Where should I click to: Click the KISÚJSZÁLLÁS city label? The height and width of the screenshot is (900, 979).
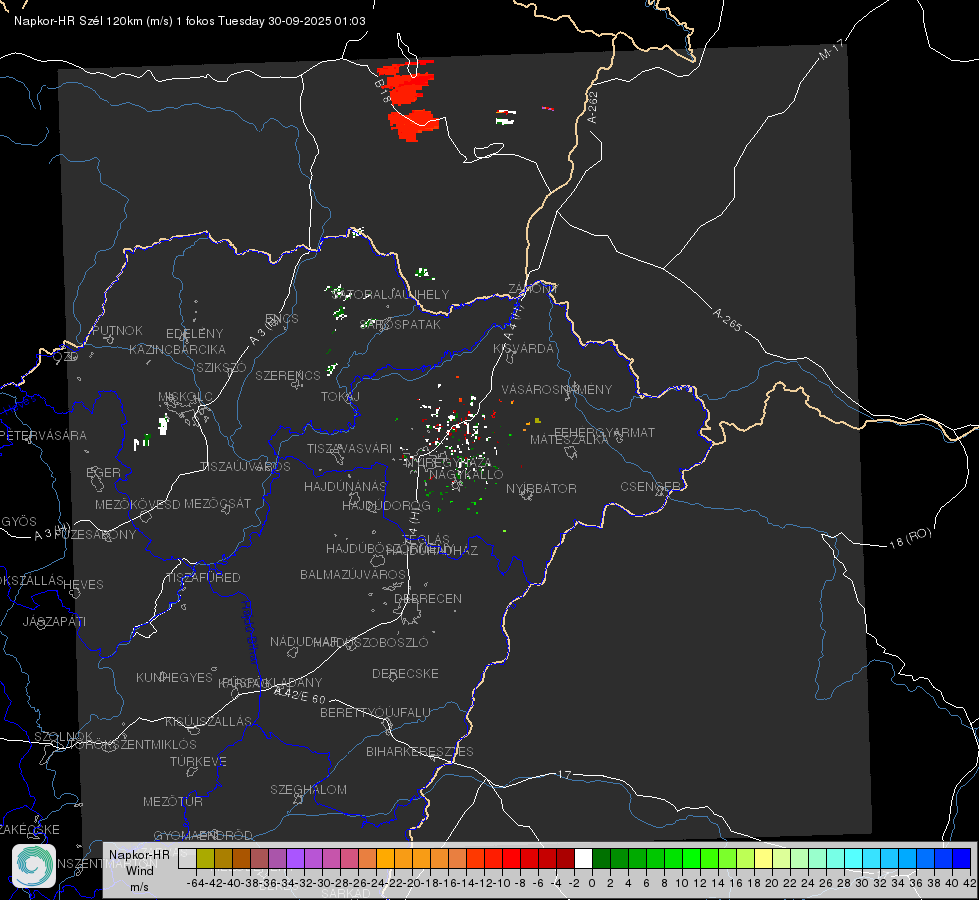pyautogui.click(x=209, y=722)
